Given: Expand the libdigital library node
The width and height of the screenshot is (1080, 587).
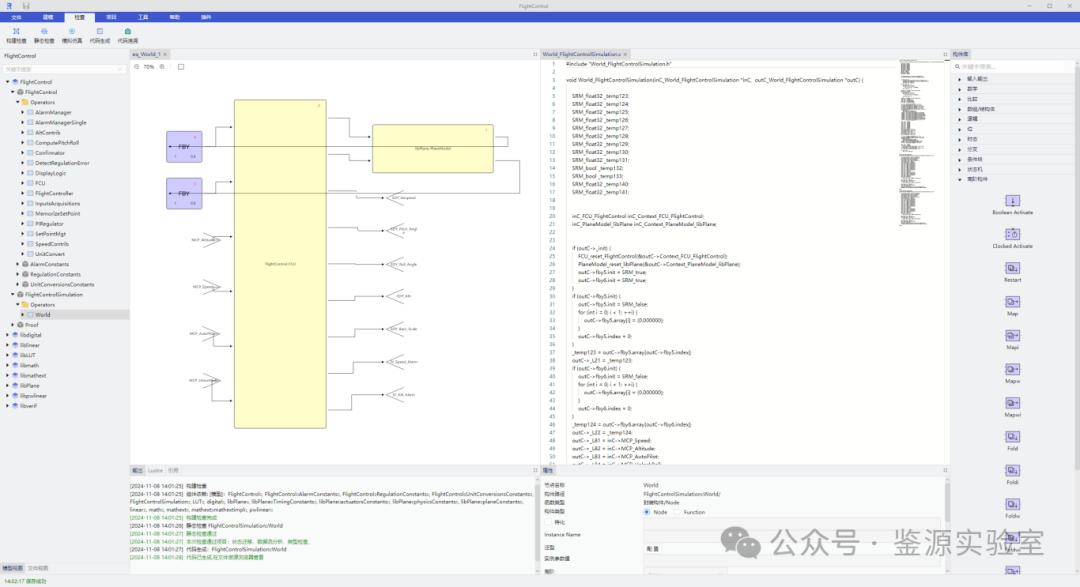Looking at the screenshot, I should click(x=8, y=335).
